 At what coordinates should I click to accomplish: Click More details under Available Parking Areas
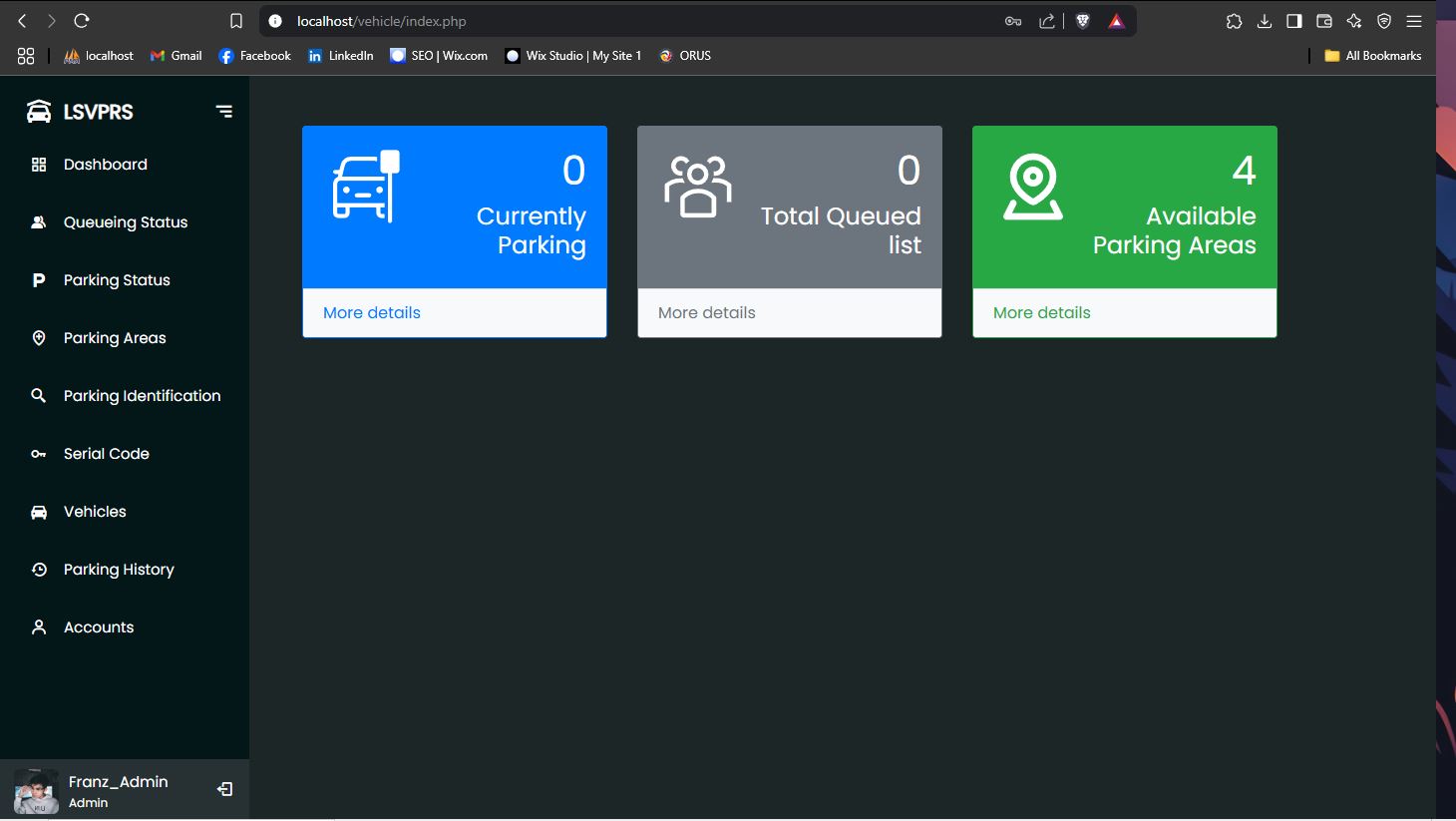1042,313
